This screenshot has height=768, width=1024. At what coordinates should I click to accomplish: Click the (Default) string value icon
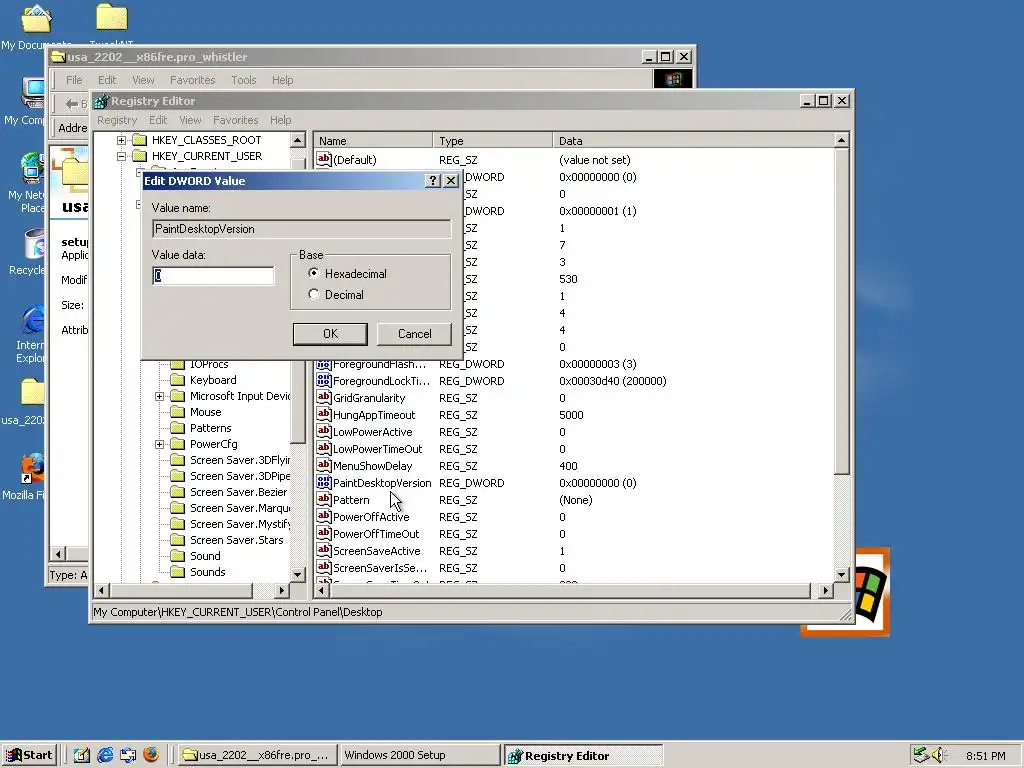tap(323, 159)
